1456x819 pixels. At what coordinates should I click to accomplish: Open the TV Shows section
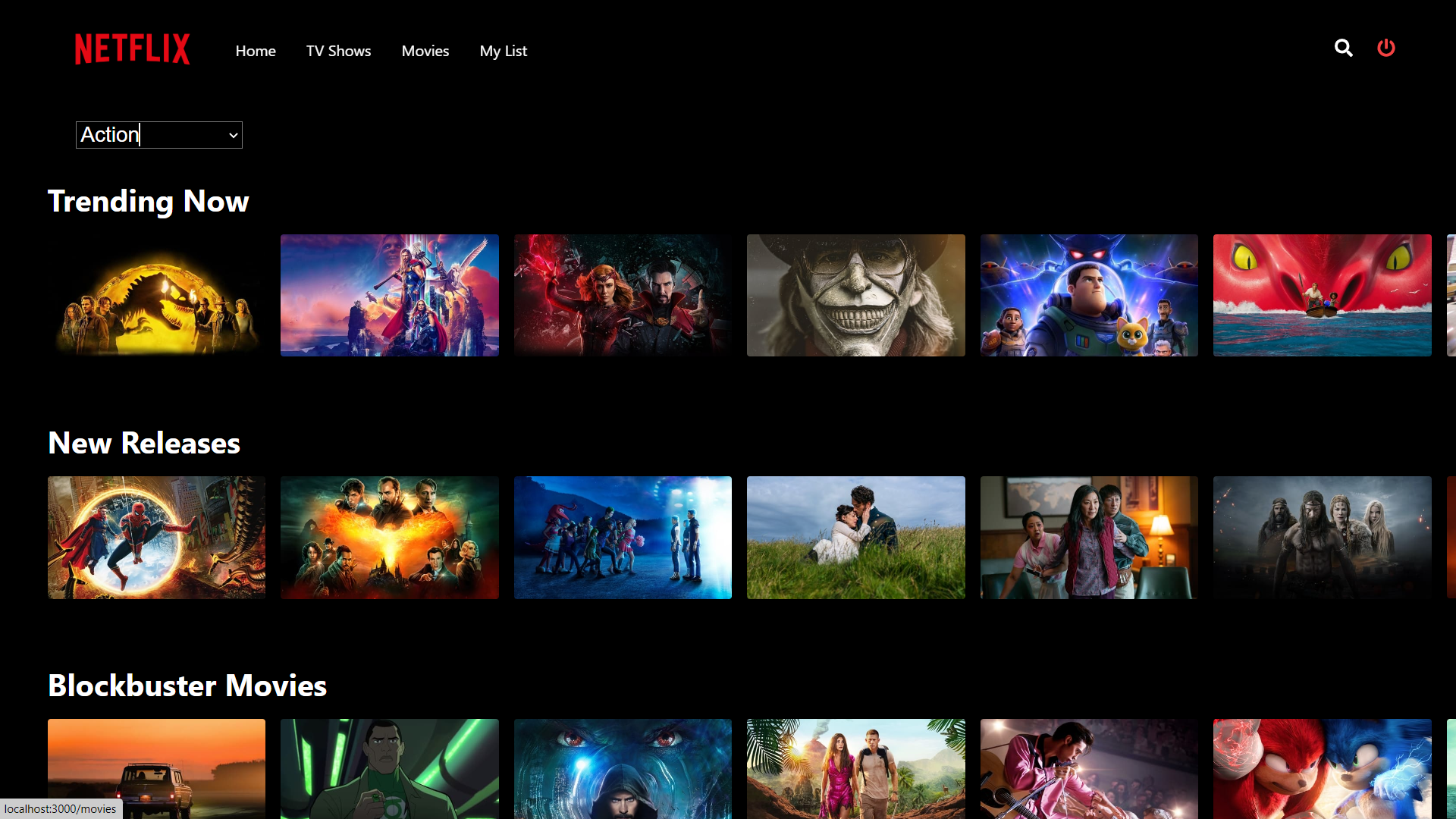click(338, 51)
